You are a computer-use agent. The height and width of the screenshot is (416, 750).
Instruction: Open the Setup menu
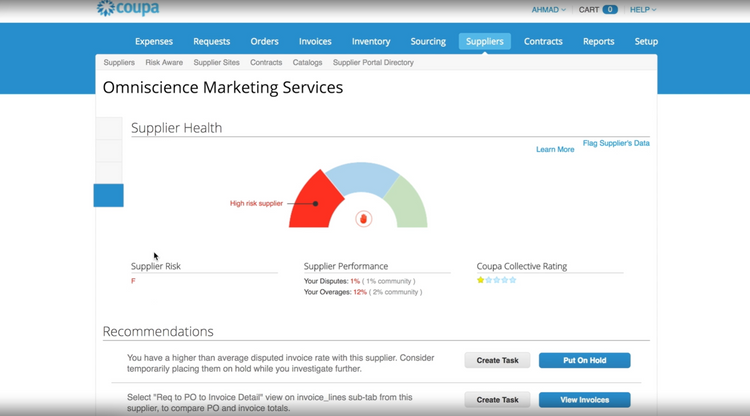646,42
